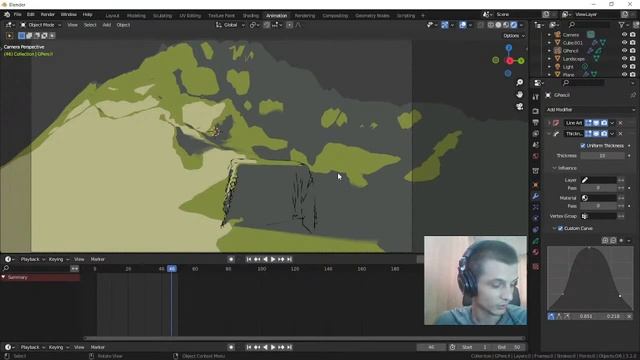Image resolution: width=640 pixels, height=360 pixels.
Task: Hide Camera with its eye icon
Action: point(624,35)
